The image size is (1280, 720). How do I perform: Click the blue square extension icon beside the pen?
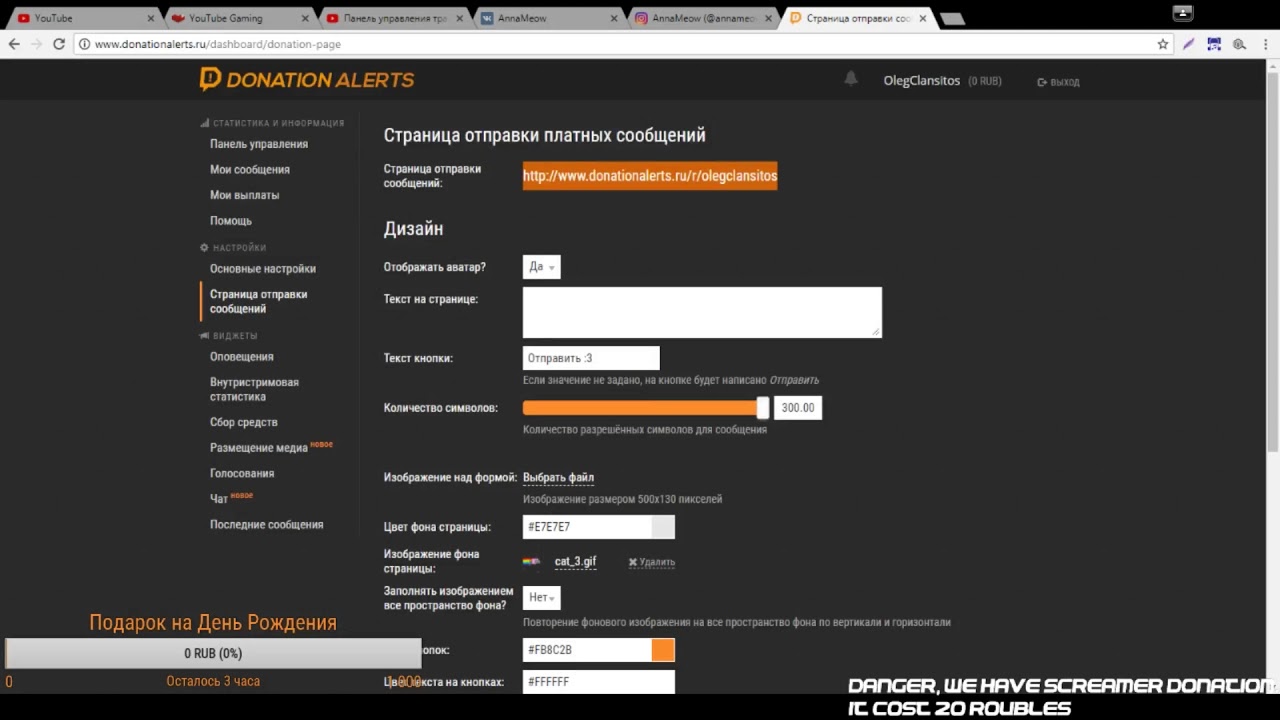(1214, 44)
